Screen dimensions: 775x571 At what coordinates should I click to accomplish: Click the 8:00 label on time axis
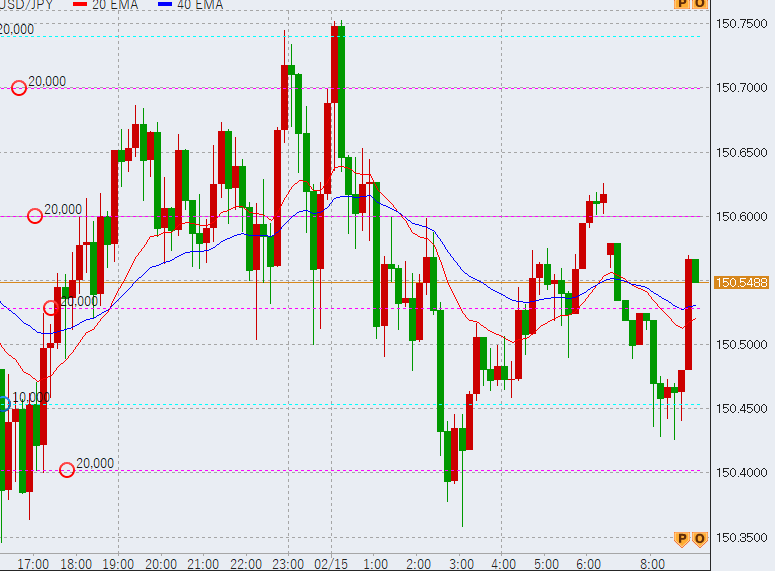[x=652, y=563]
